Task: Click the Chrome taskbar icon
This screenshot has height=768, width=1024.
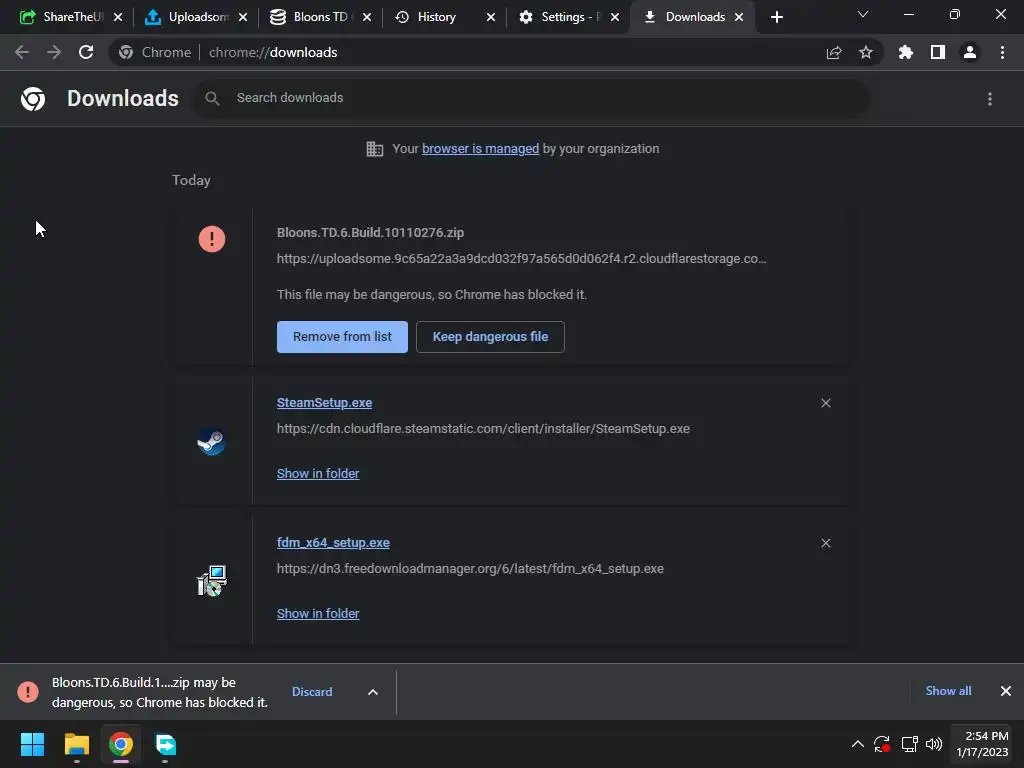Action: tap(121, 744)
